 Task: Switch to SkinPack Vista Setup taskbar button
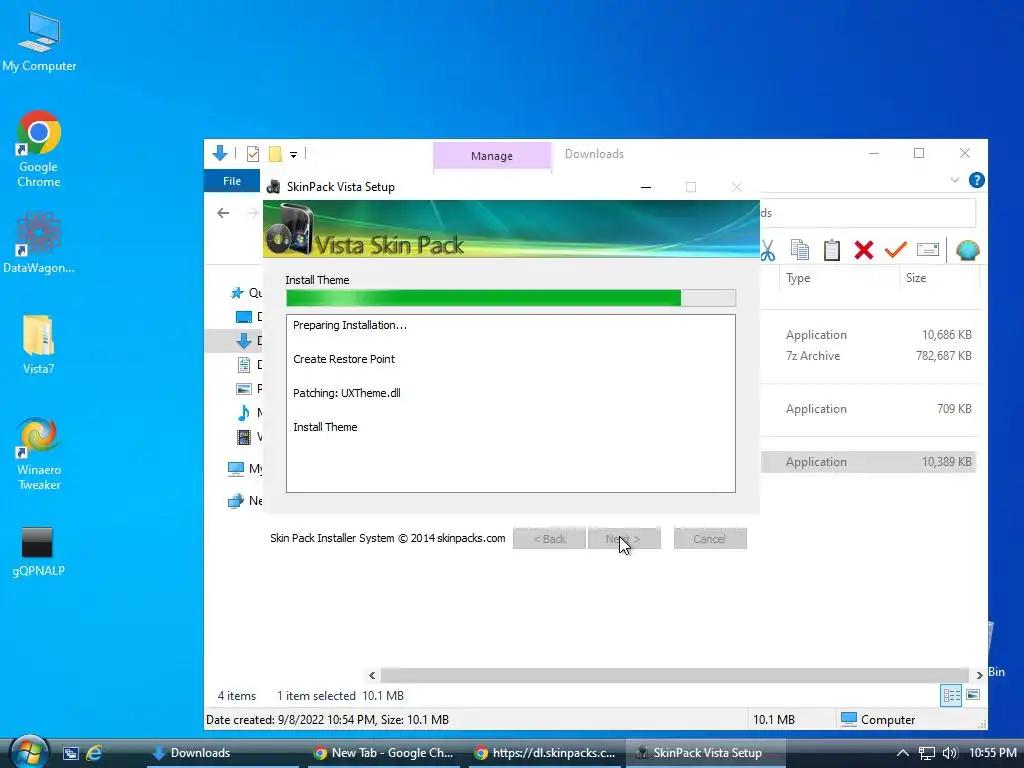click(705, 753)
